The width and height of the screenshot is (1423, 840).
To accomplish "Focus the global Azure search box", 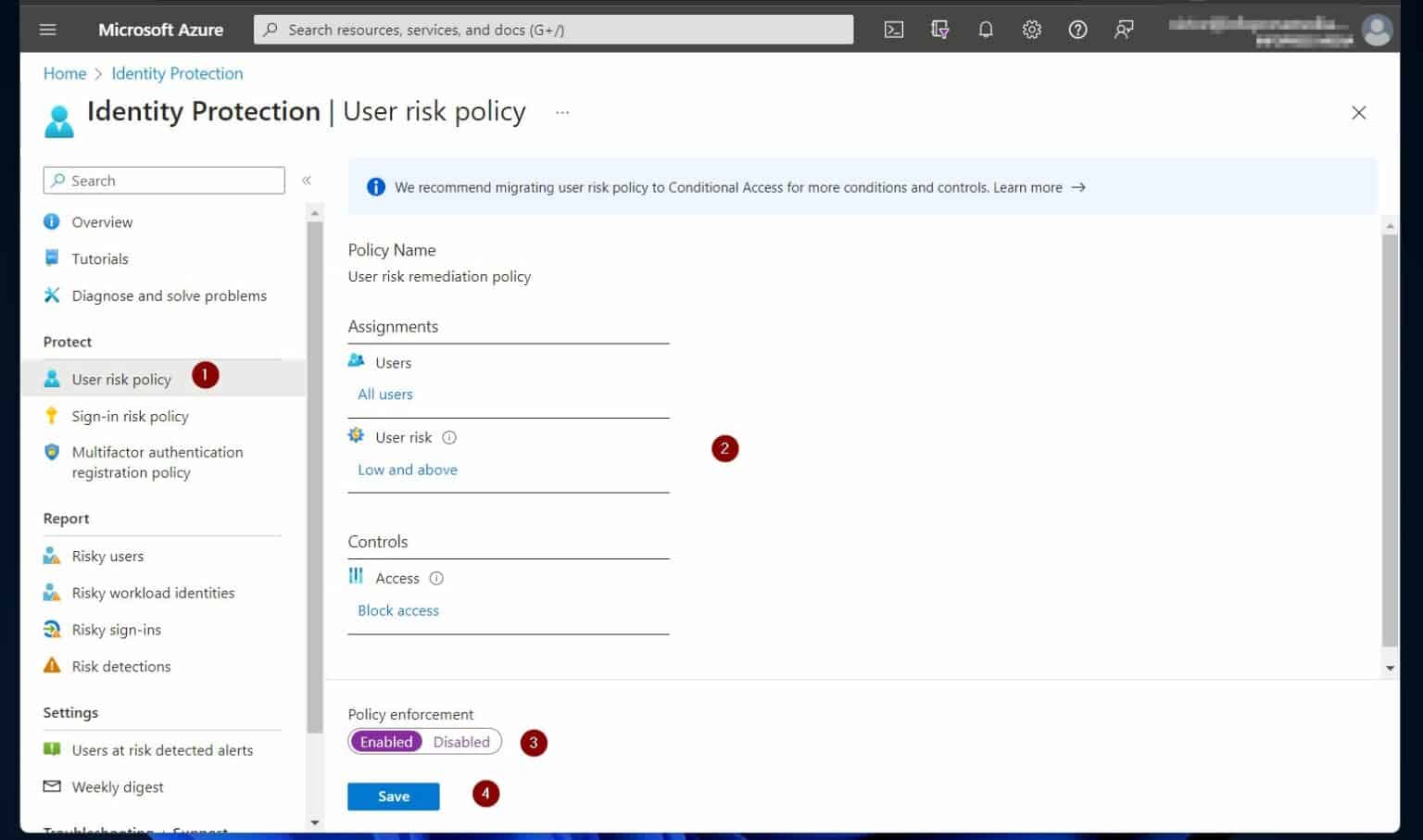I will [x=553, y=30].
